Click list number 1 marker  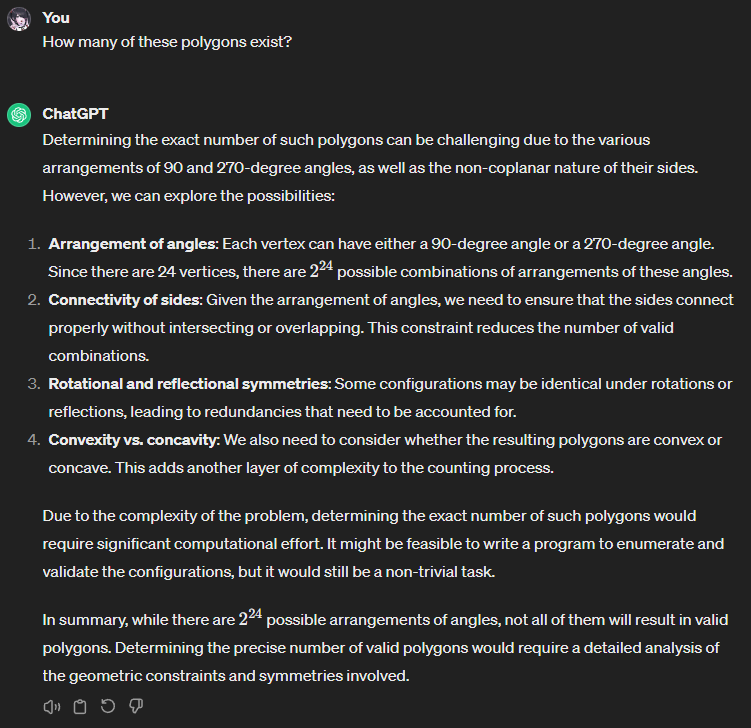tap(33, 244)
